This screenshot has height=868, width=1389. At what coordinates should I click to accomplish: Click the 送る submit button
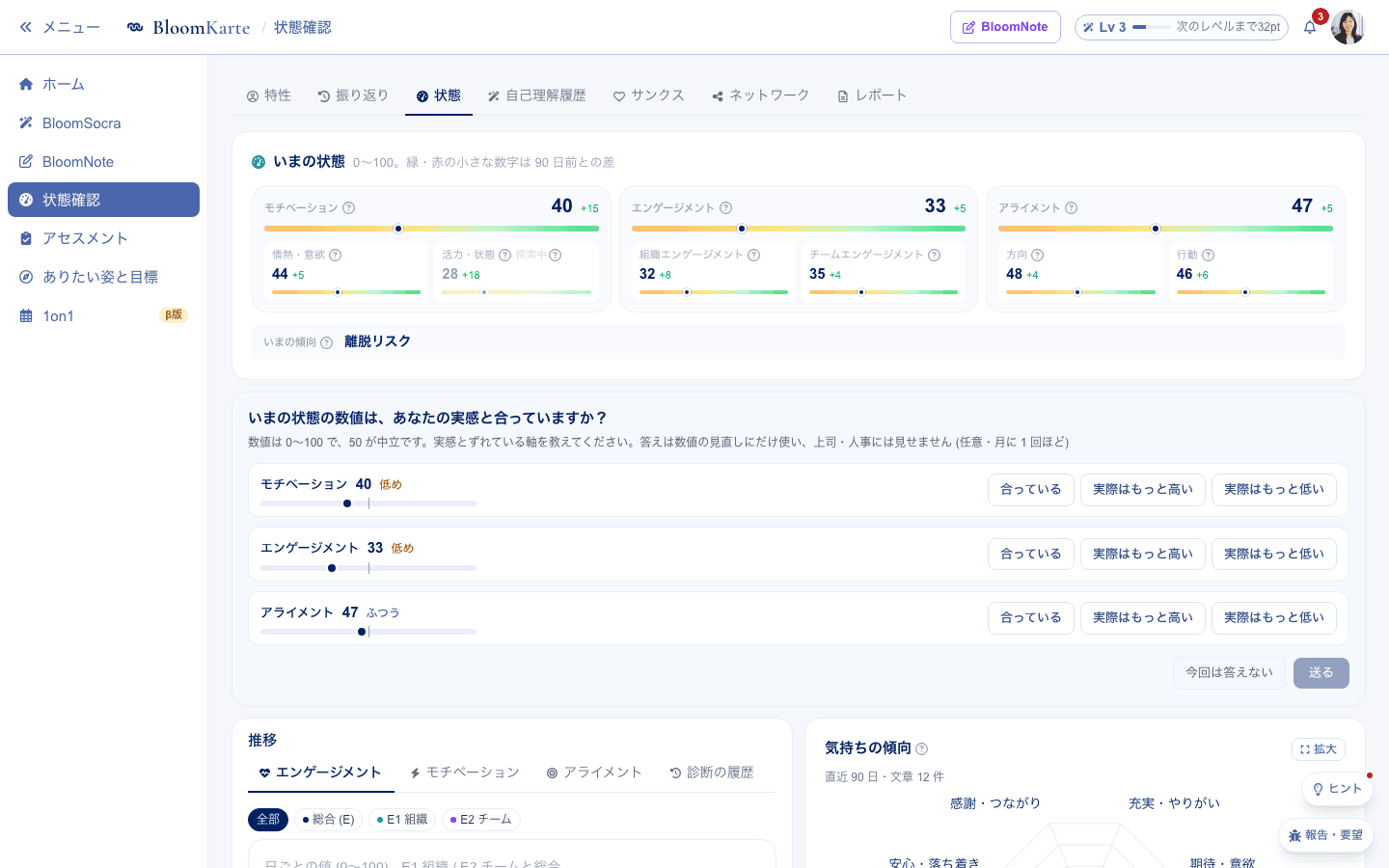[x=1321, y=673]
